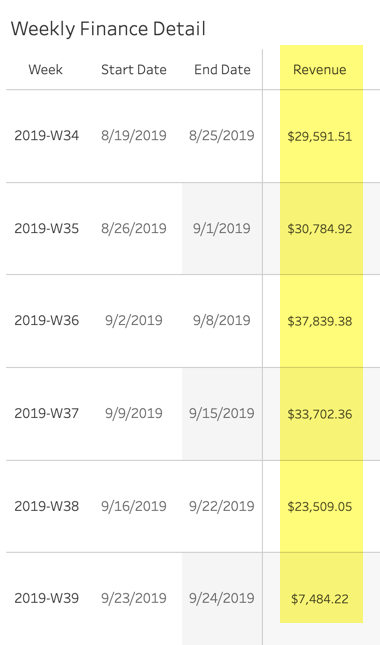Select the 2019-W39 week cell
Image resolution: width=380 pixels, height=645 pixels.
point(46,598)
